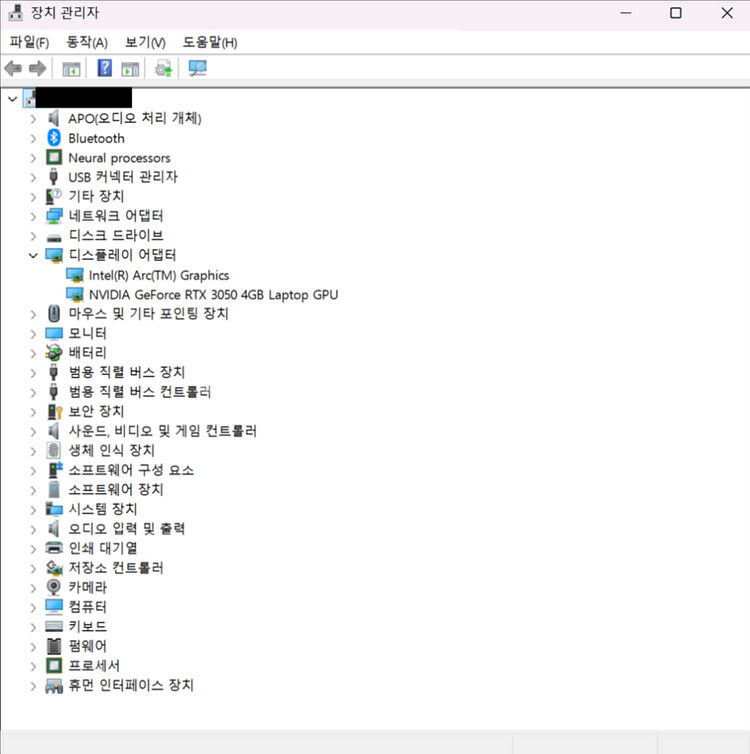Screen dimensions: 750x754
Task: Expand the 프로세서 category arrow
Action: 33,665
